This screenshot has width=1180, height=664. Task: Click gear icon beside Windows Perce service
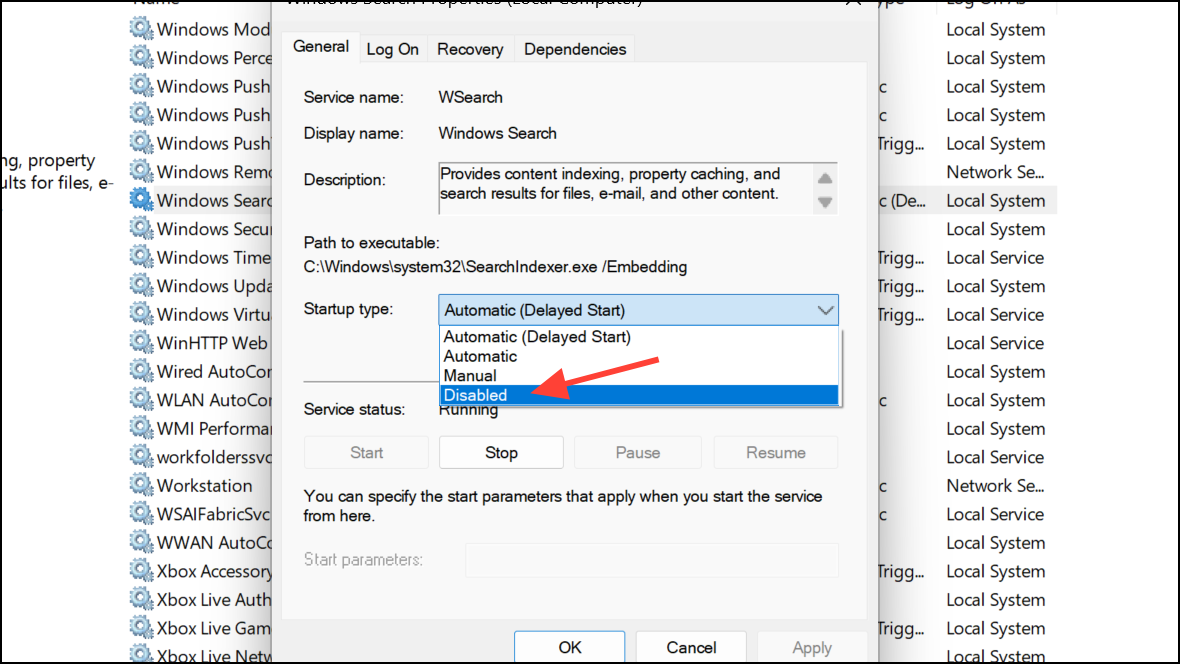point(141,57)
